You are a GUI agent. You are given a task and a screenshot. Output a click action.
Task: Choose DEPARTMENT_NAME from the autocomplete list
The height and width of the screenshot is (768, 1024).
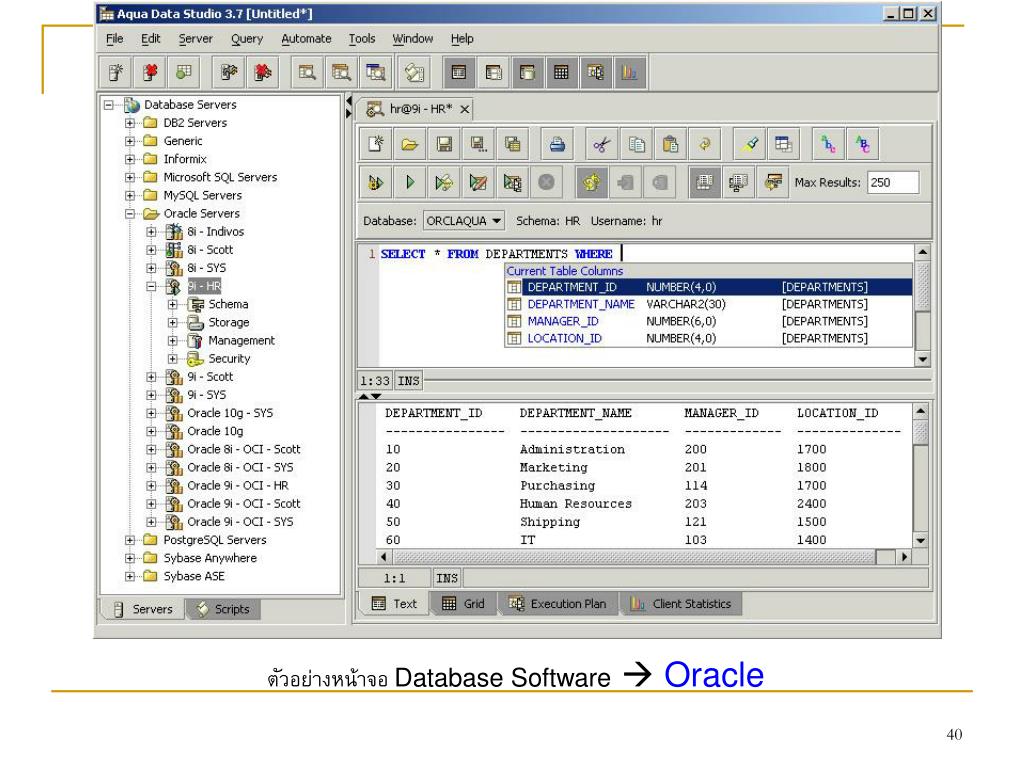pyautogui.click(x=709, y=304)
